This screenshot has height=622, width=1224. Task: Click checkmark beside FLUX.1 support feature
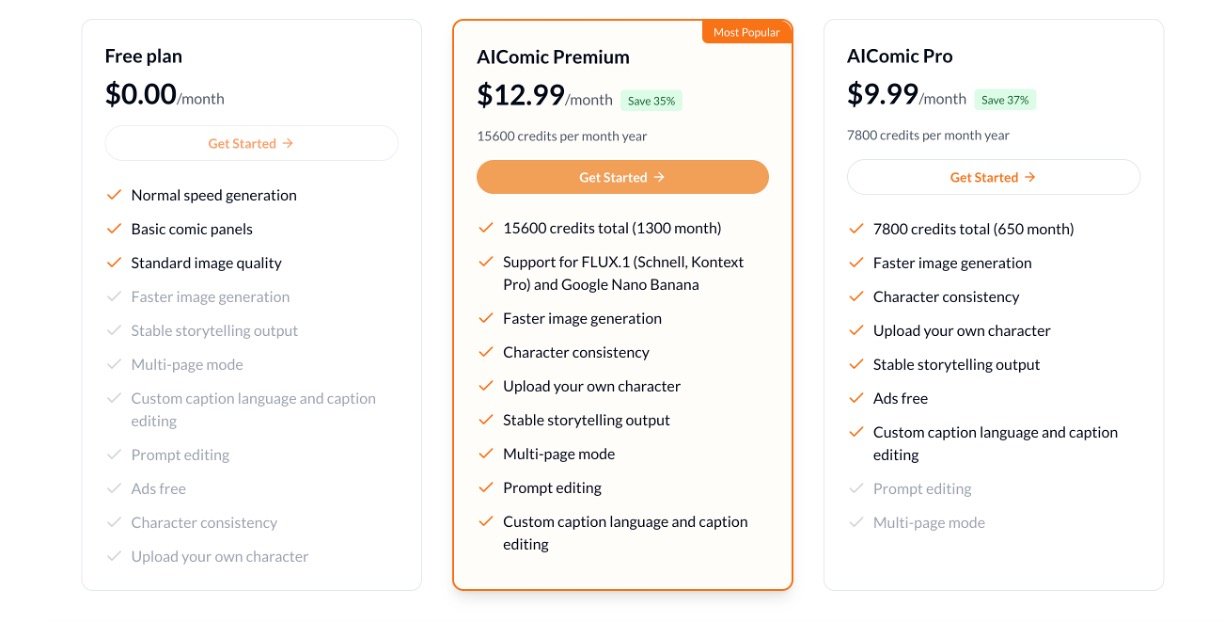point(486,262)
